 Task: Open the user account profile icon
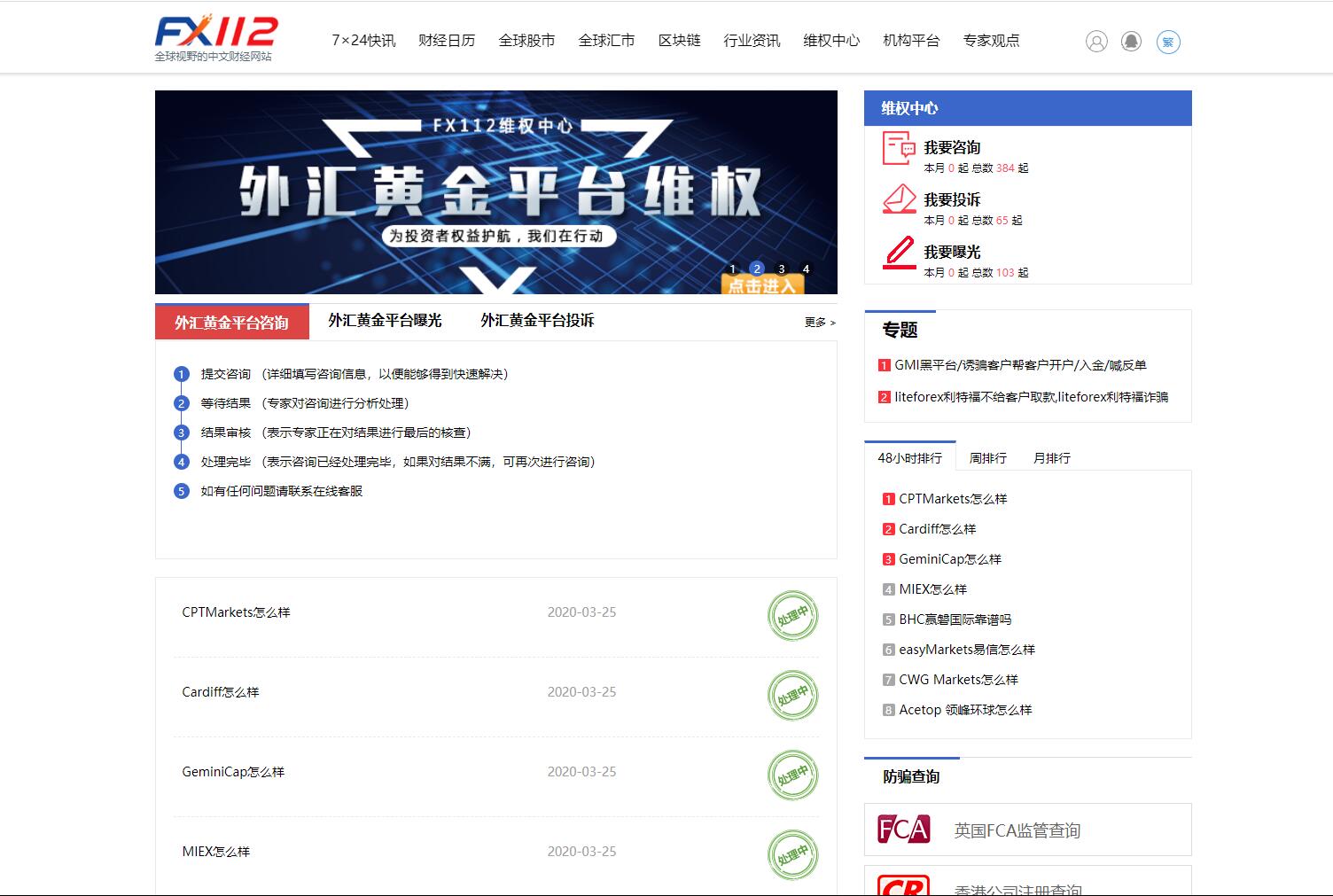click(x=1096, y=42)
